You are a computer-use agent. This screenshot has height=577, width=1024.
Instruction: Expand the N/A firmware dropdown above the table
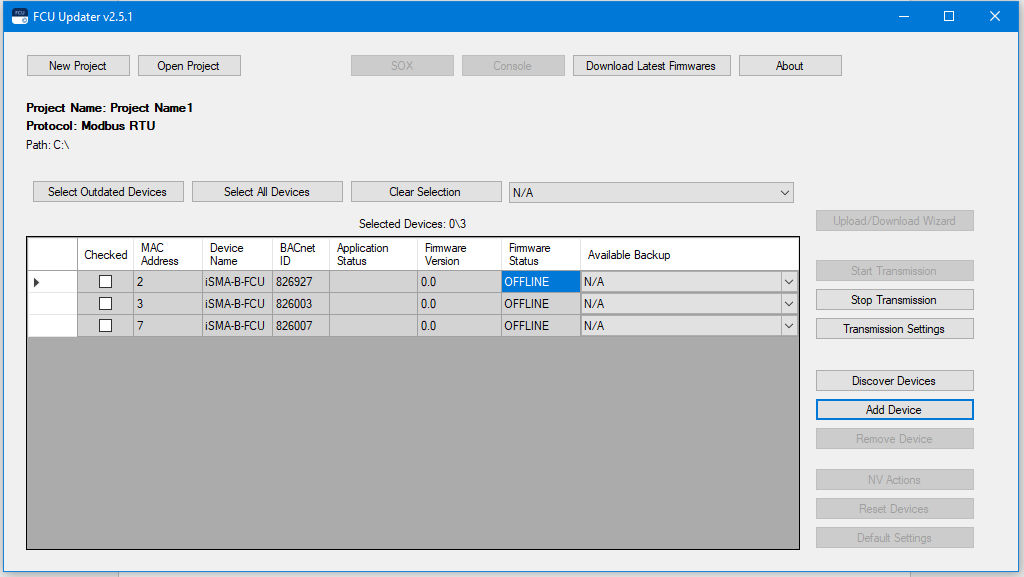point(784,192)
